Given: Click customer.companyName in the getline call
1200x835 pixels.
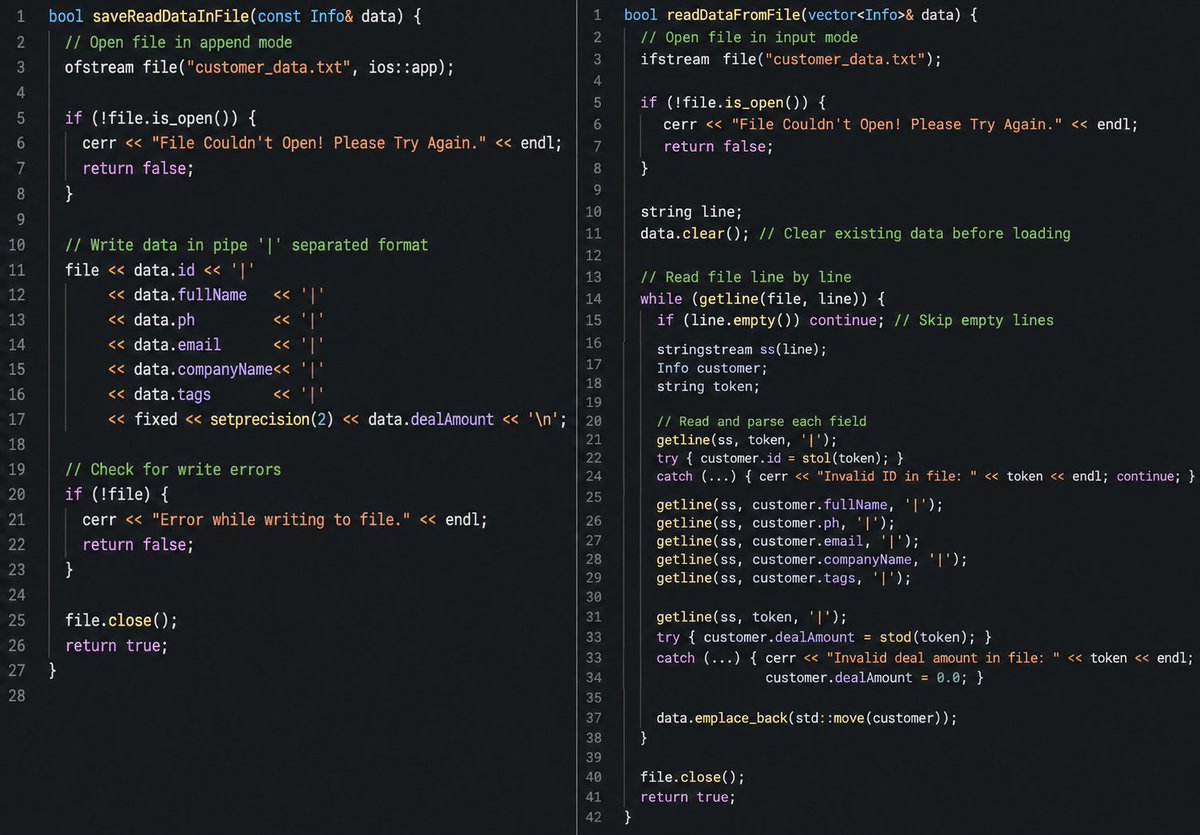Looking at the screenshot, I should click(x=832, y=559).
